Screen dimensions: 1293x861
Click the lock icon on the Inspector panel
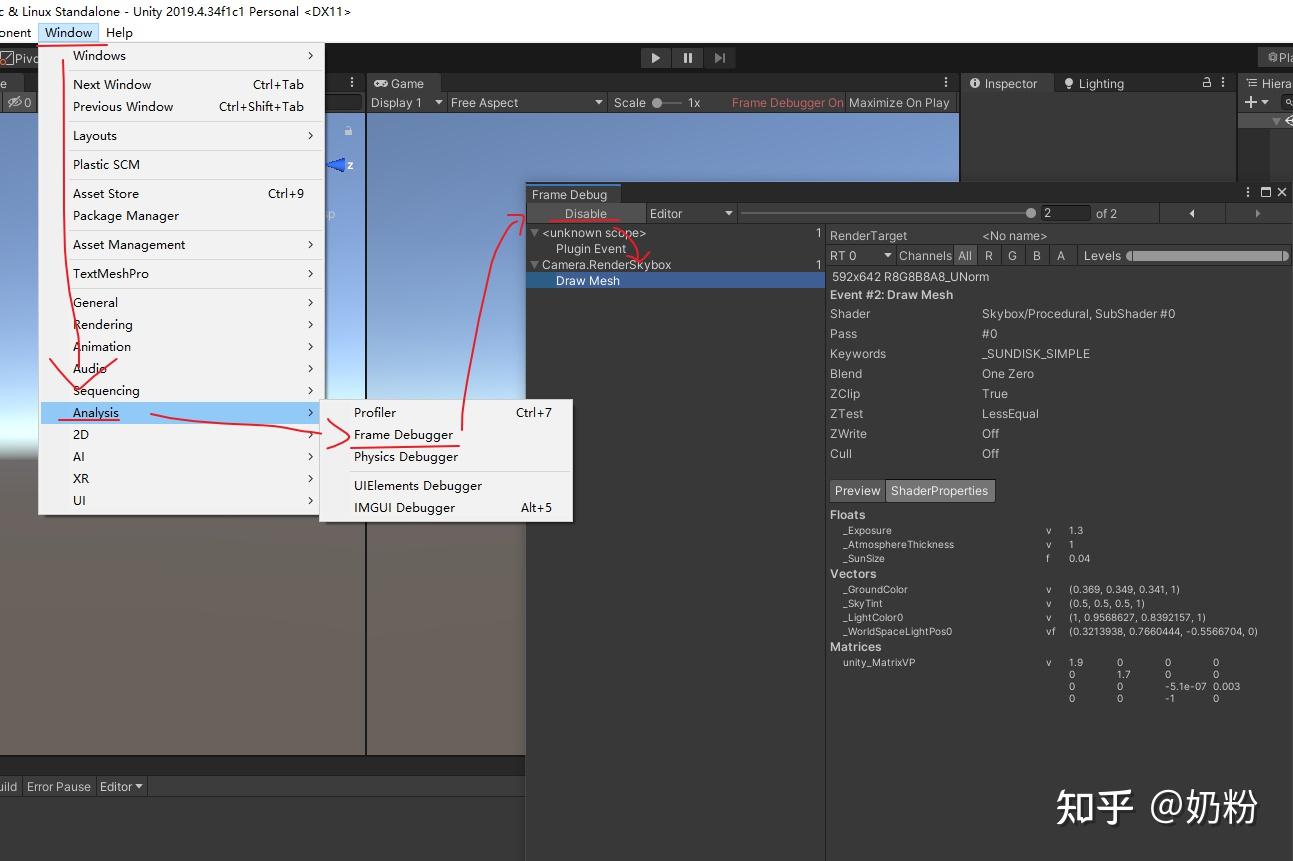[1207, 83]
